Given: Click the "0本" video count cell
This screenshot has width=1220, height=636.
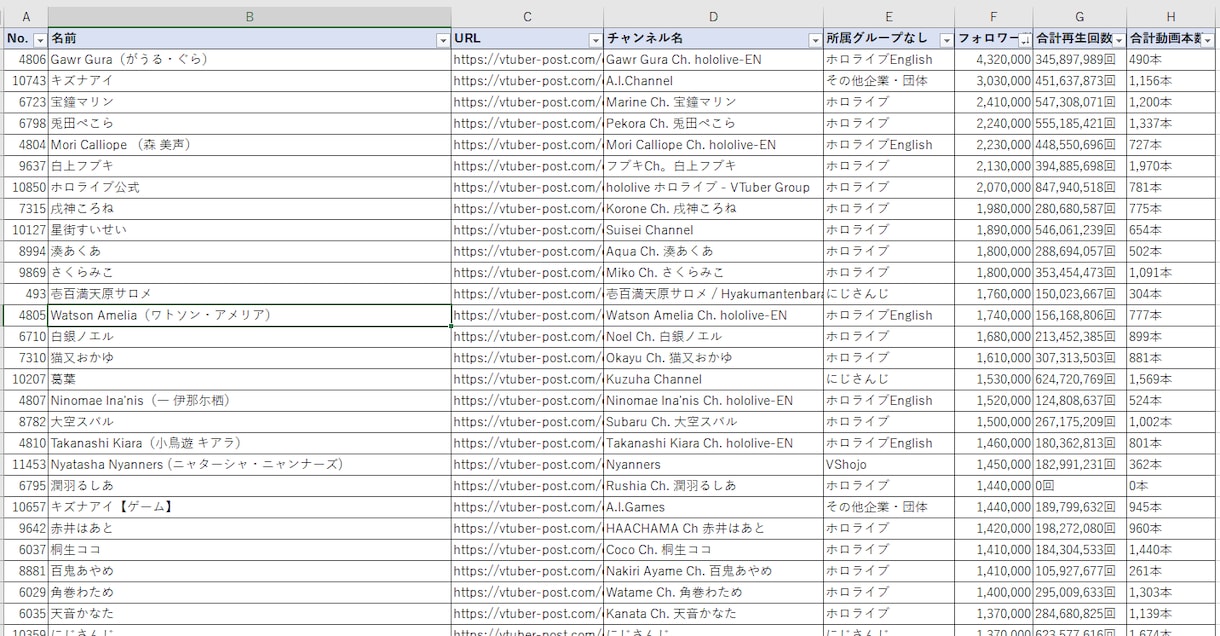Looking at the screenshot, I should pos(1171,486).
